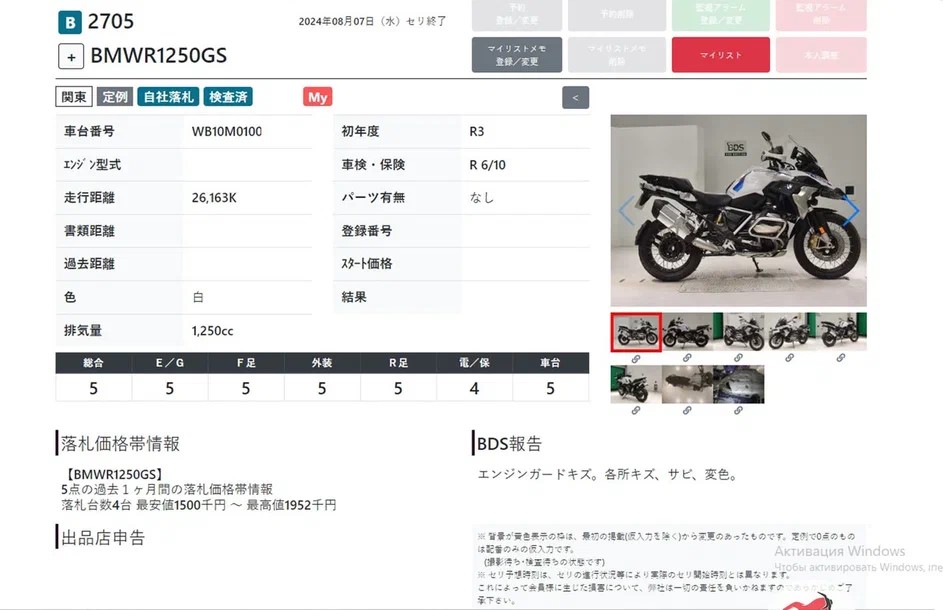The image size is (943, 610).
Task: Click the first-year value R3
Action: tap(477, 131)
